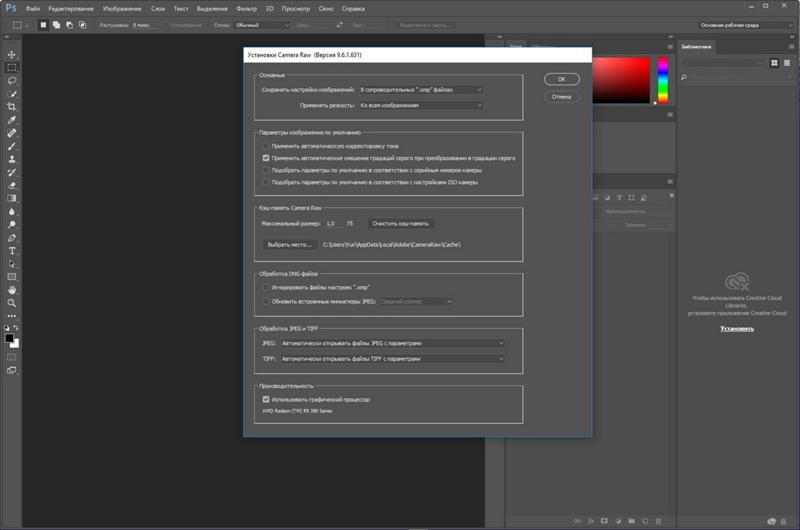This screenshot has width=800, height=530.
Task: Select the Eraser tool
Action: pyautogui.click(x=12, y=186)
